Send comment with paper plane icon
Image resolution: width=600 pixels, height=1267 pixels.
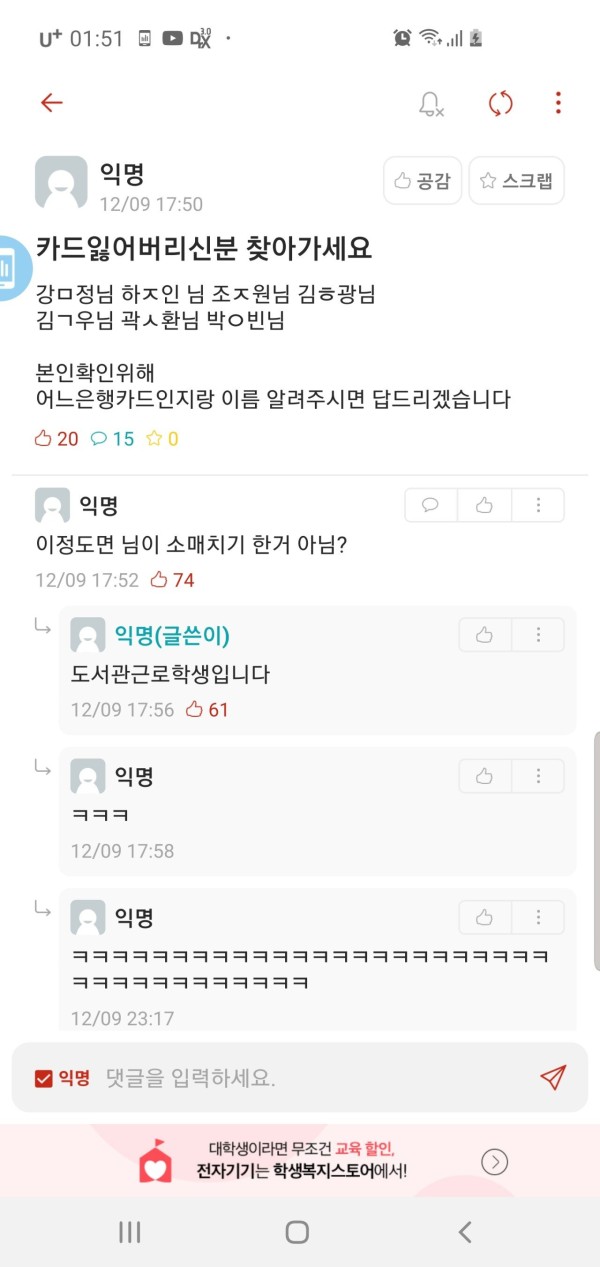pyautogui.click(x=552, y=1077)
